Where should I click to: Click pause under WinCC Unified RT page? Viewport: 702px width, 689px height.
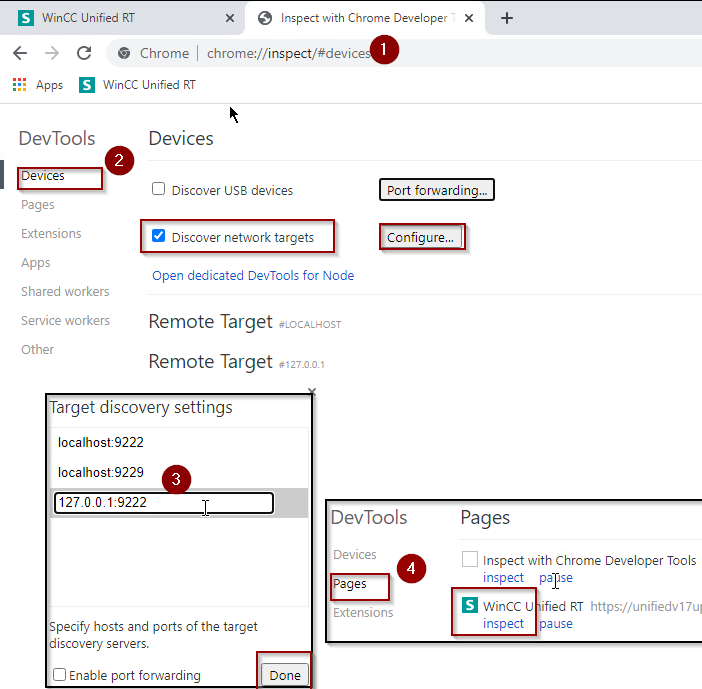tap(556, 624)
